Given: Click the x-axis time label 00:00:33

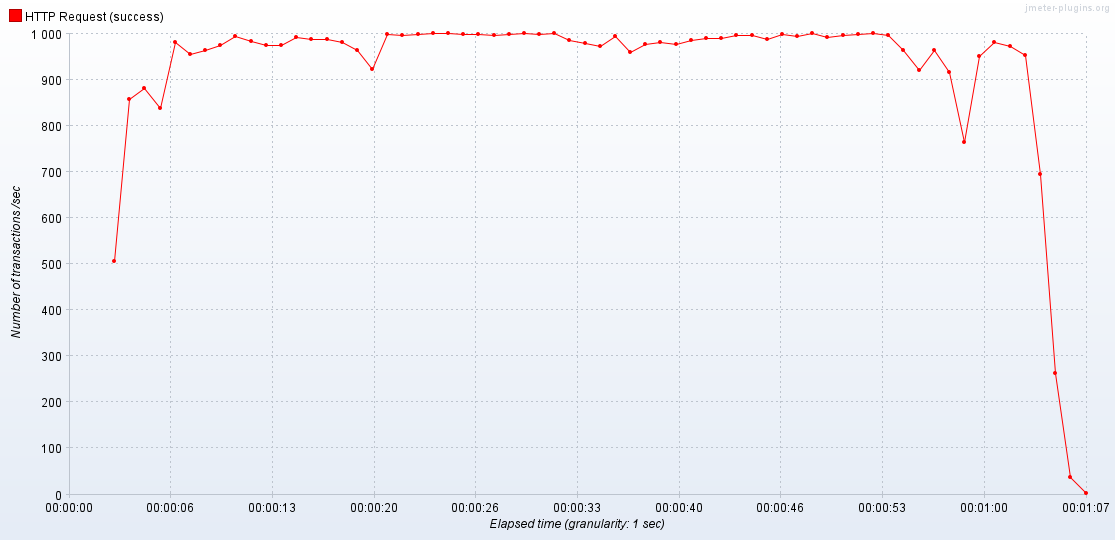Looking at the screenshot, I should click(x=577, y=508).
